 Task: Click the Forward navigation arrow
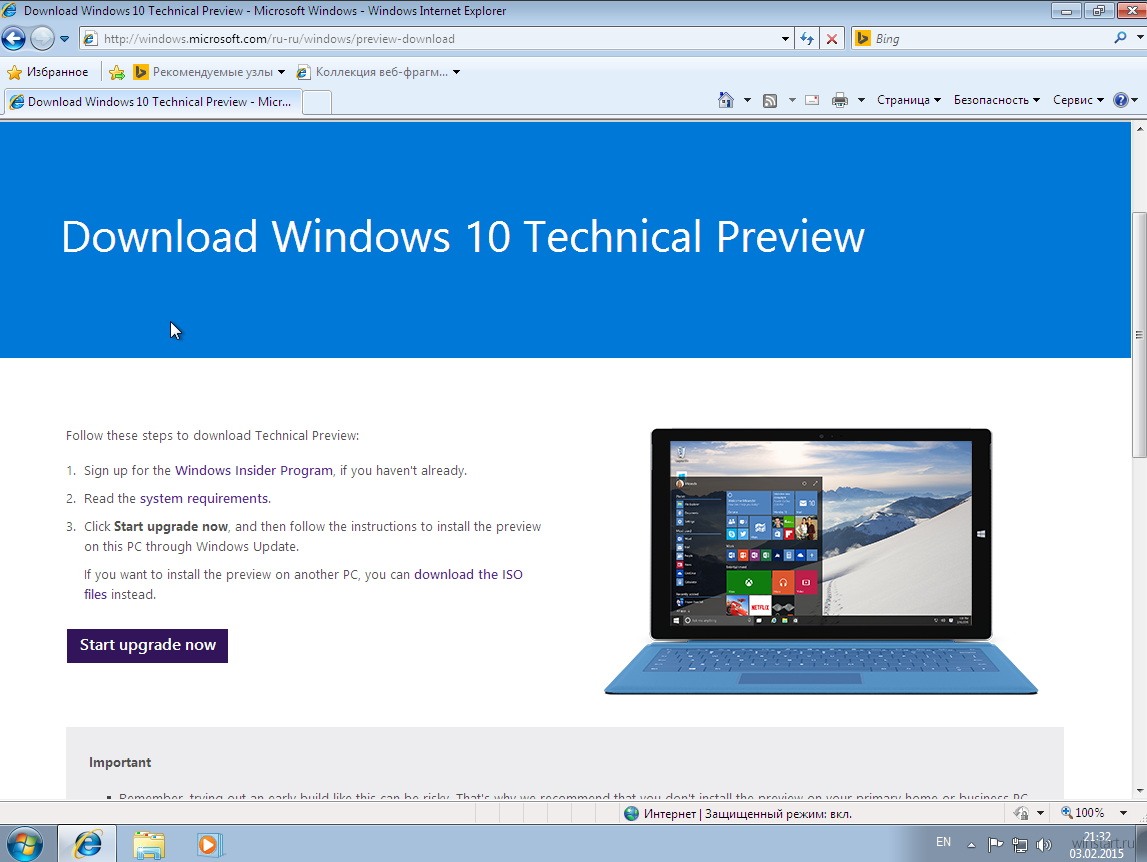tap(42, 38)
